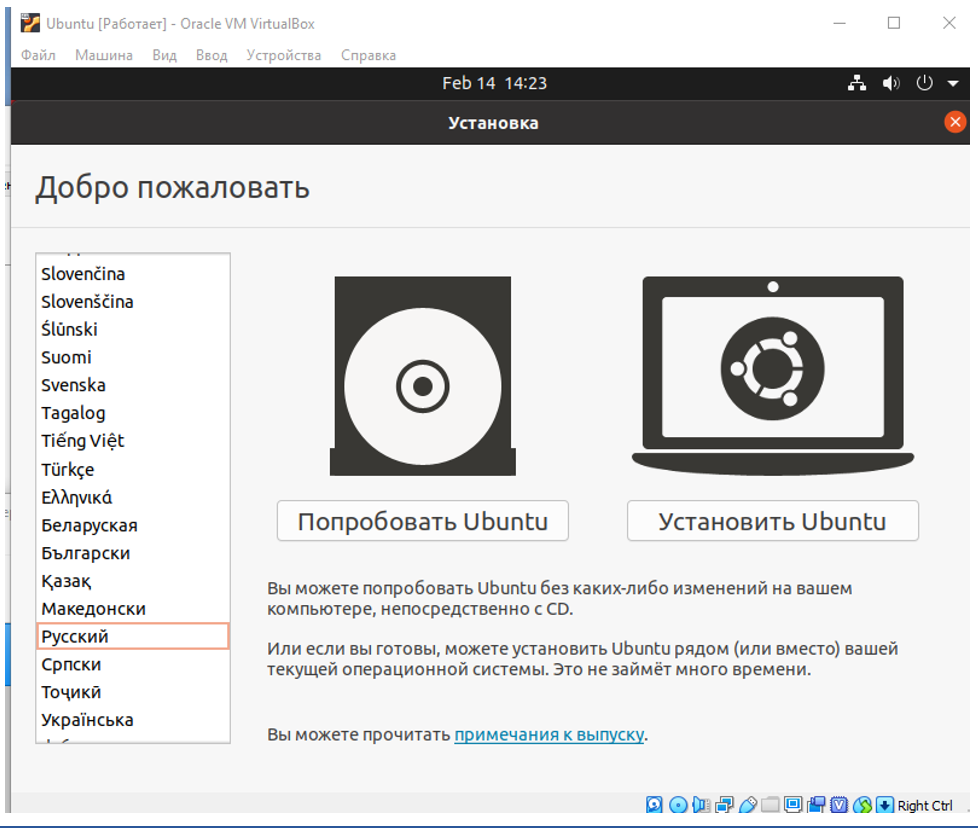978x828 pixels.
Task: Click the USB devices status icon
Action: [747, 805]
